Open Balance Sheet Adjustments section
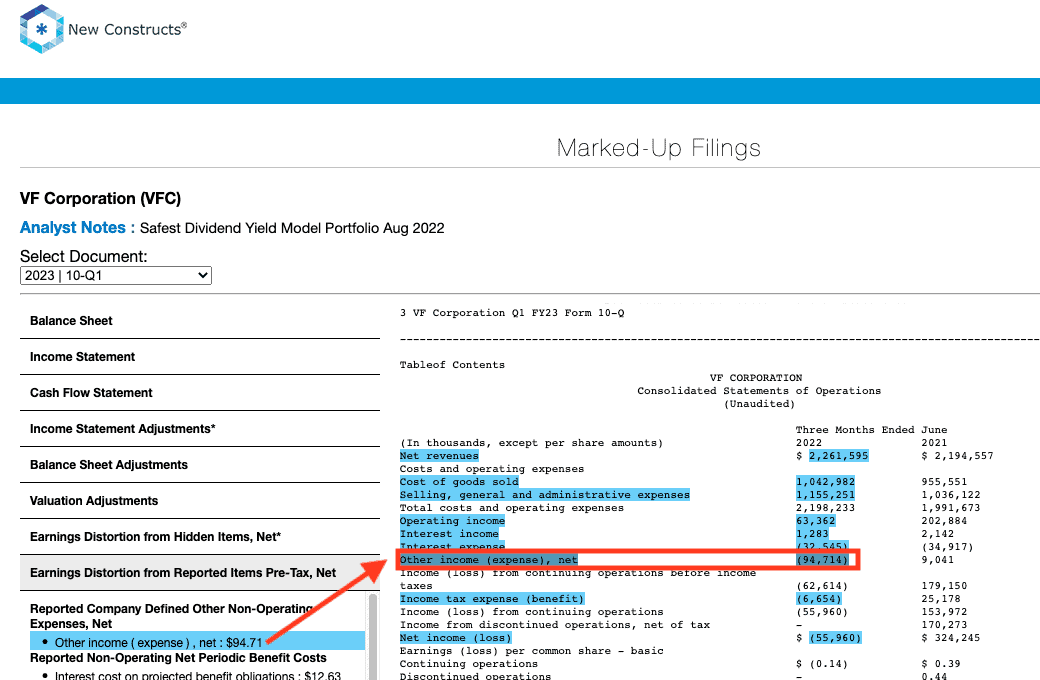 point(200,464)
